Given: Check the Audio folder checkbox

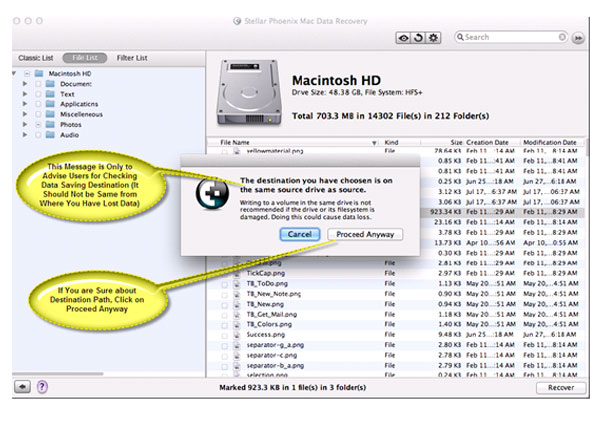Looking at the screenshot, I should (x=38, y=135).
